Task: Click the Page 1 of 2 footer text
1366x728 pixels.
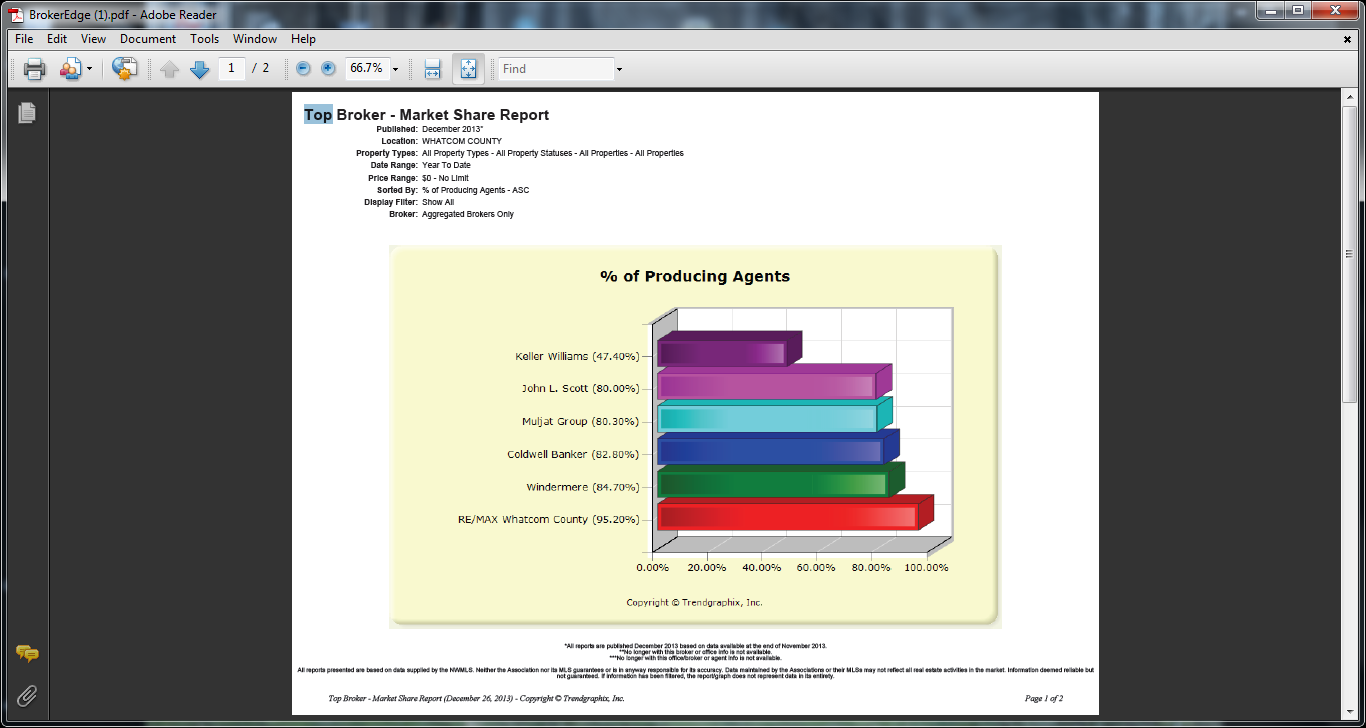Action: tap(1044, 698)
